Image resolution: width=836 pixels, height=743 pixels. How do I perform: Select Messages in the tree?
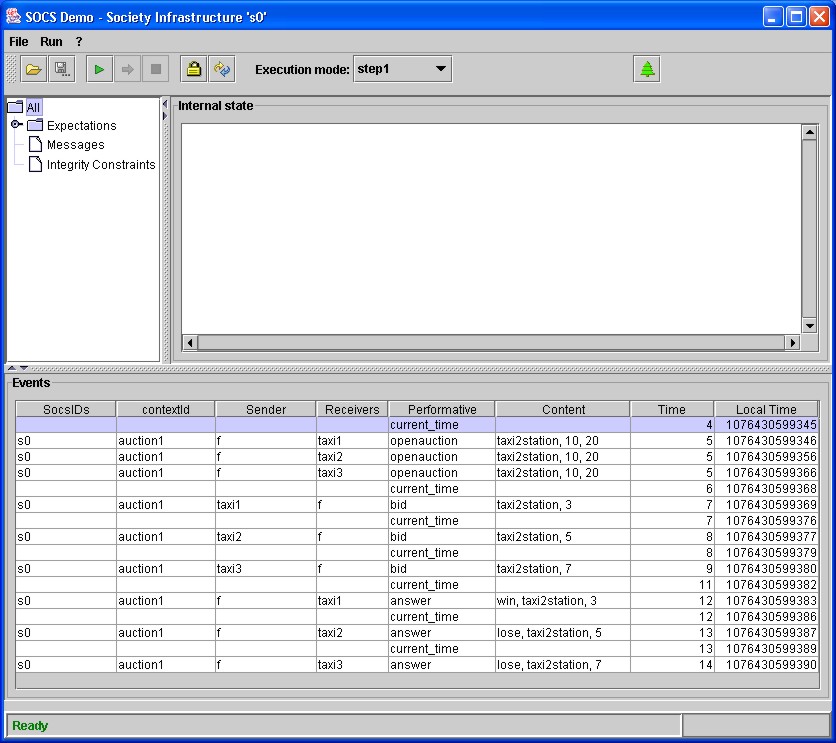(75, 145)
